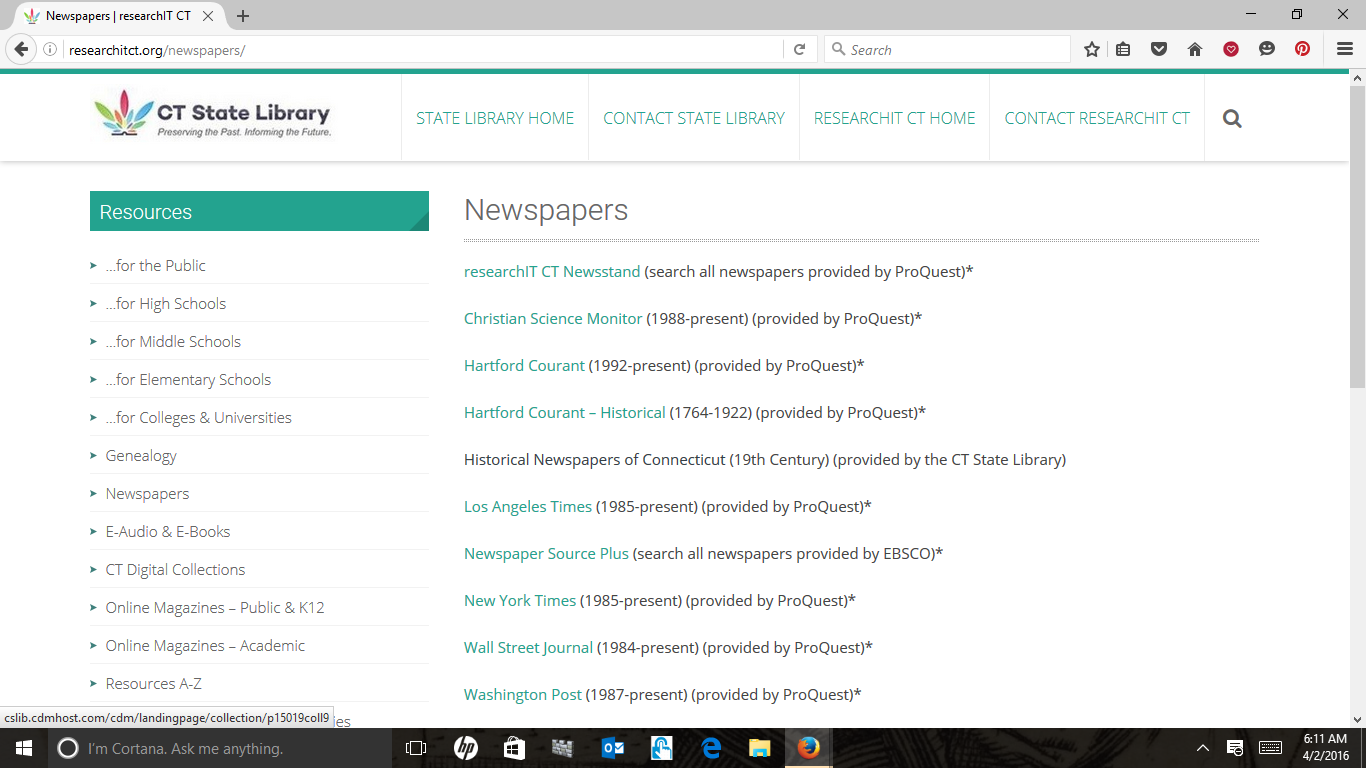Open Task View on the taskbar
Screen dimensions: 1366x768
coord(415,748)
